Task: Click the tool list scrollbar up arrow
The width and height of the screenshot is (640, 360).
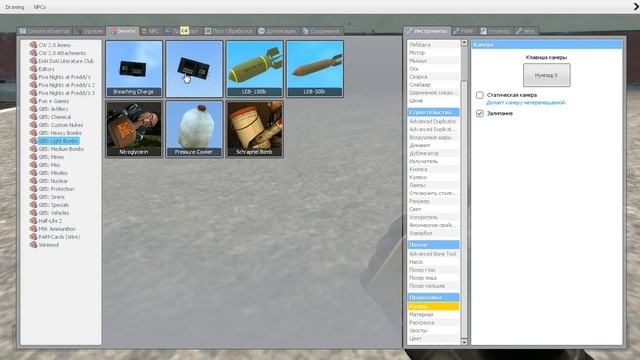Action: point(464,43)
